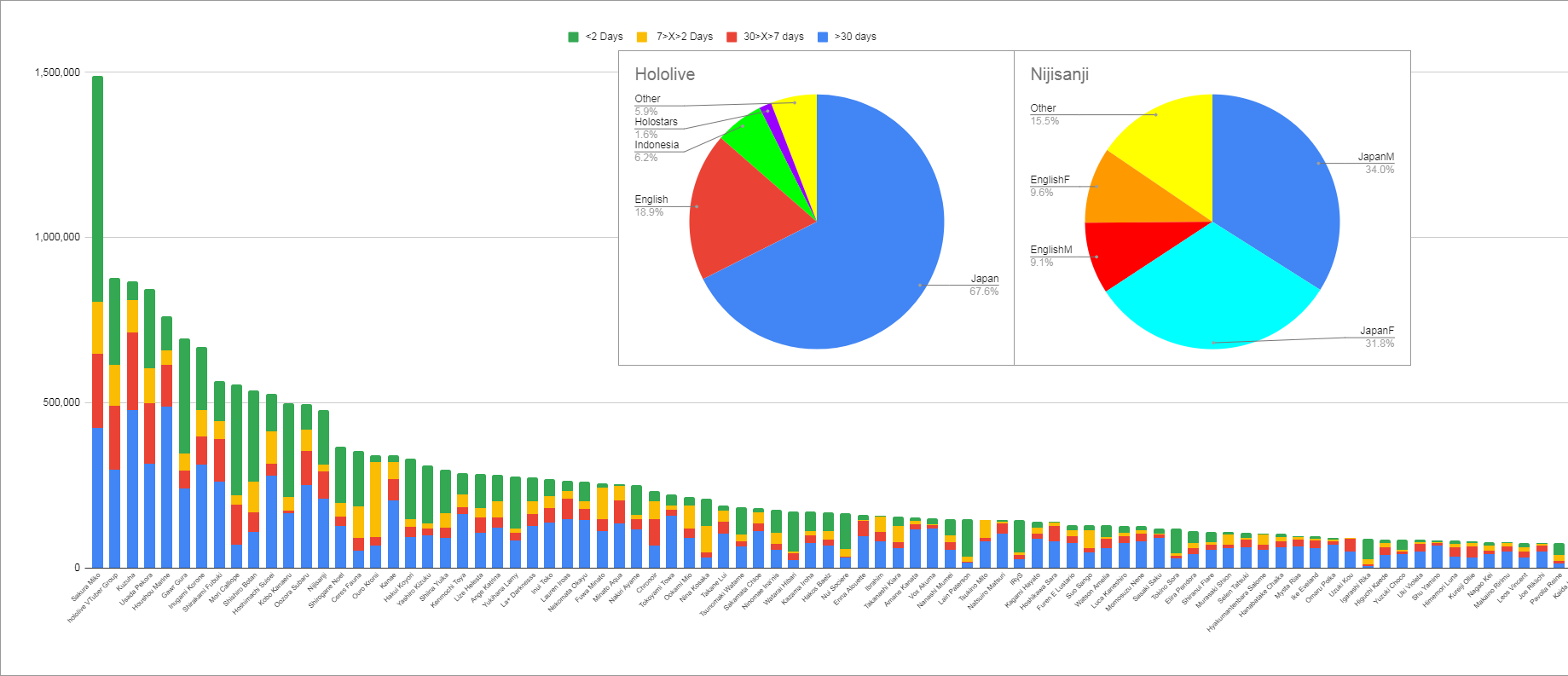
Task: Click the 500,000 y-axis label
Action: pos(61,402)
